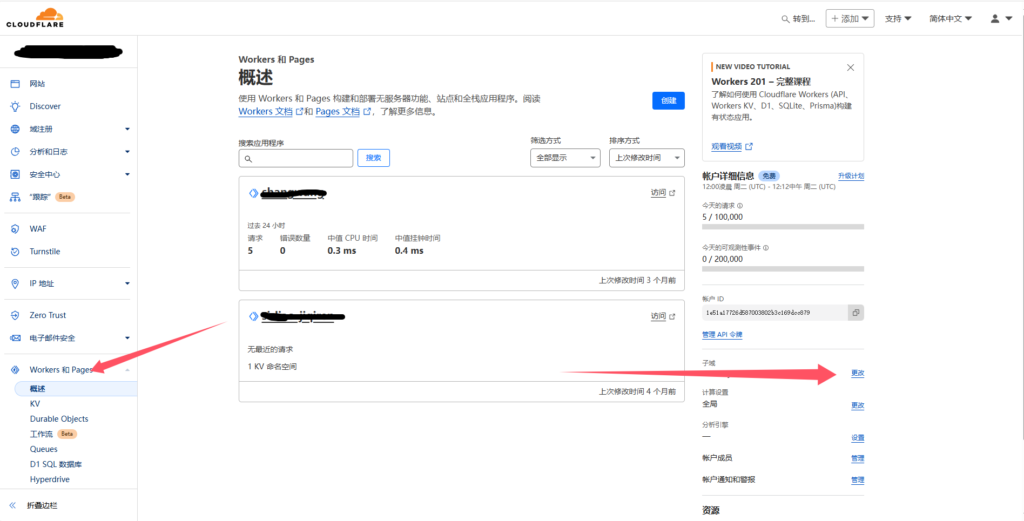Click the Workers 和 Pages sidebar icon
This screenshot has height=521, width=1024.
pos(15,370)
